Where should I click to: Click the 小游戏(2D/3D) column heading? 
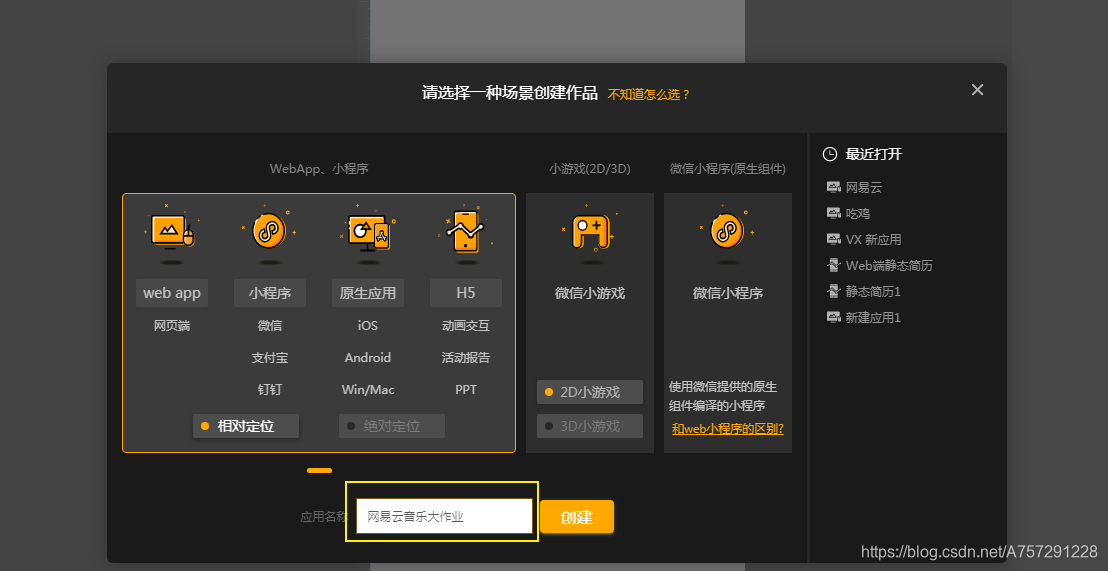590,169
